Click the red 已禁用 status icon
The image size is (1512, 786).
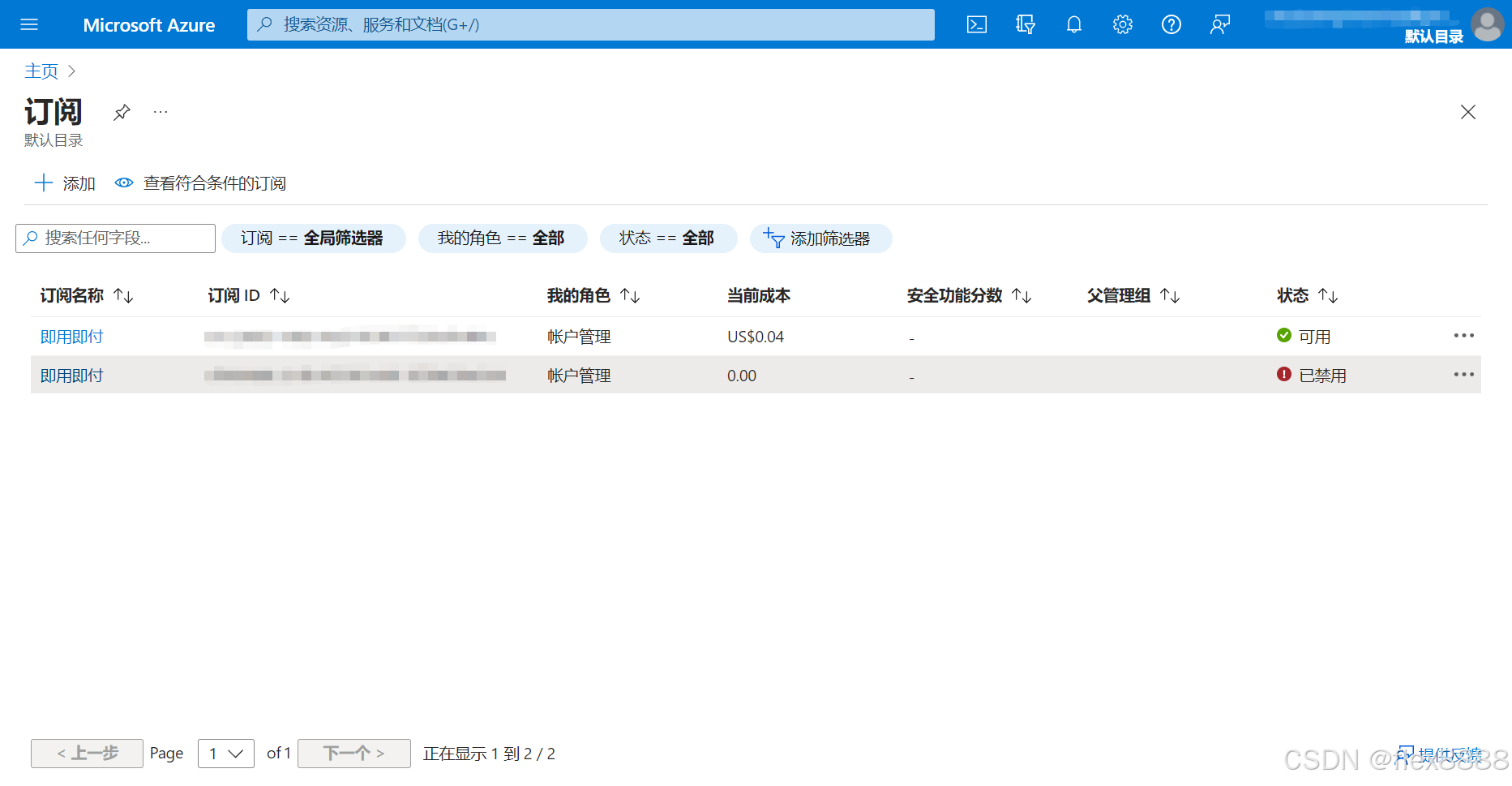click(1284, 374)
